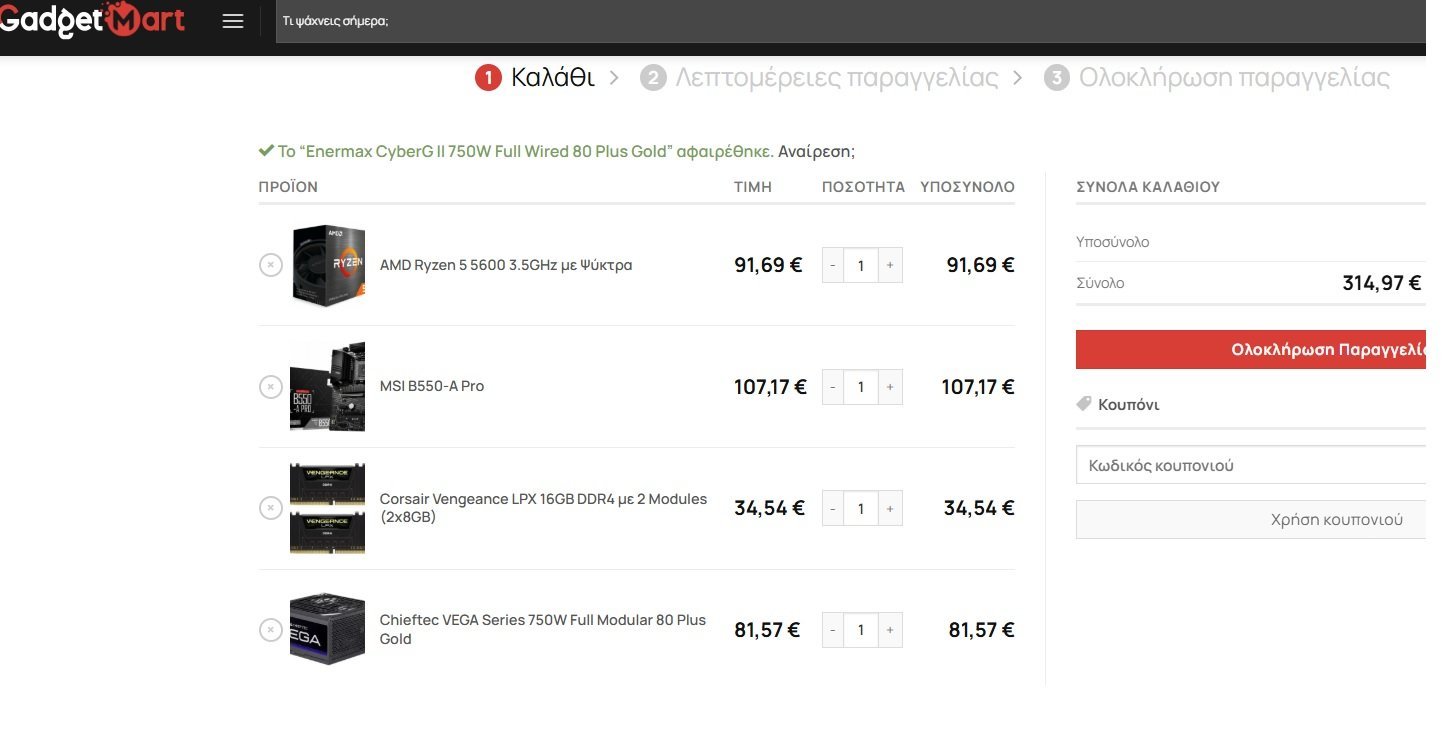Focus the 'Κωδικός κουπονιού' coupon field
This screenshot has width=1451, height=739.
1251,465
